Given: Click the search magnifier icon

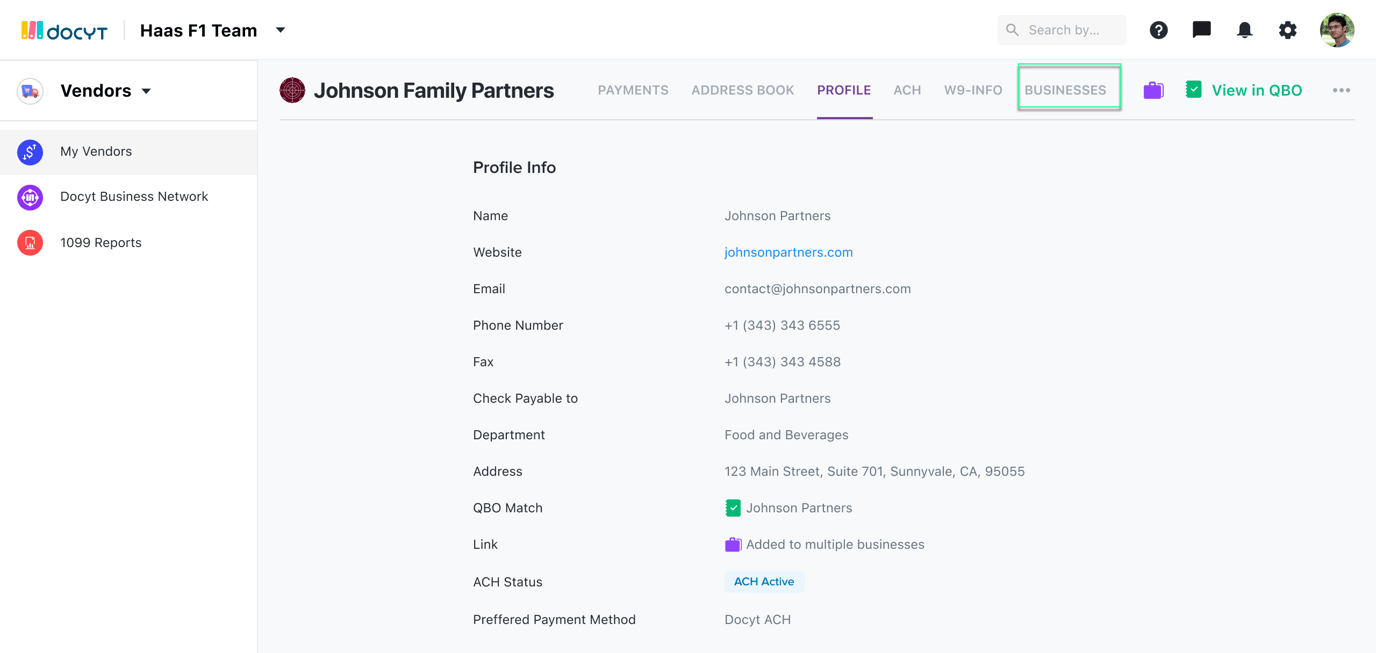Looking at the screenshot, I should (x=1012, y=30).
